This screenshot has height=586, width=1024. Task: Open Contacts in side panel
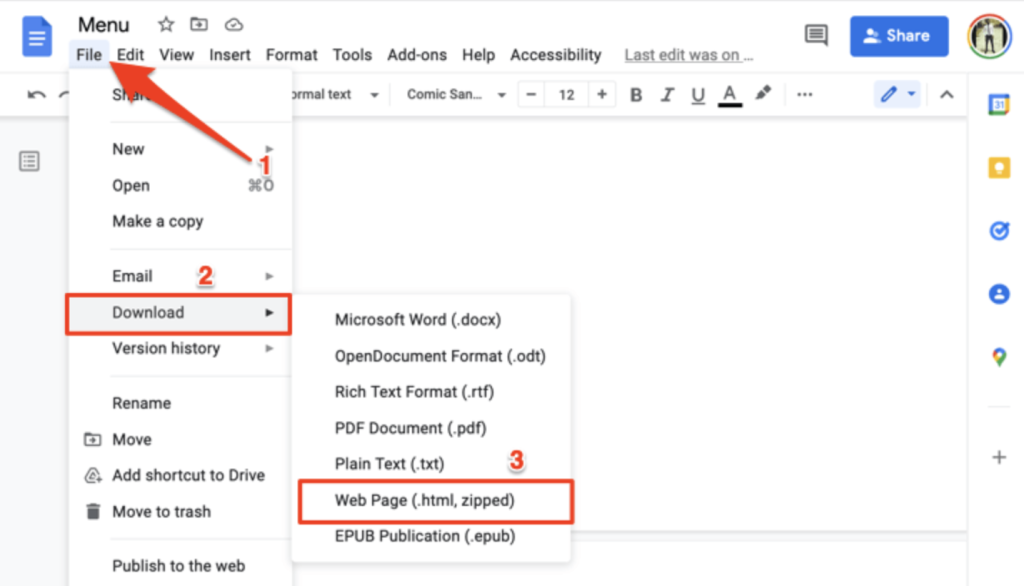click(x=999, y=294)
